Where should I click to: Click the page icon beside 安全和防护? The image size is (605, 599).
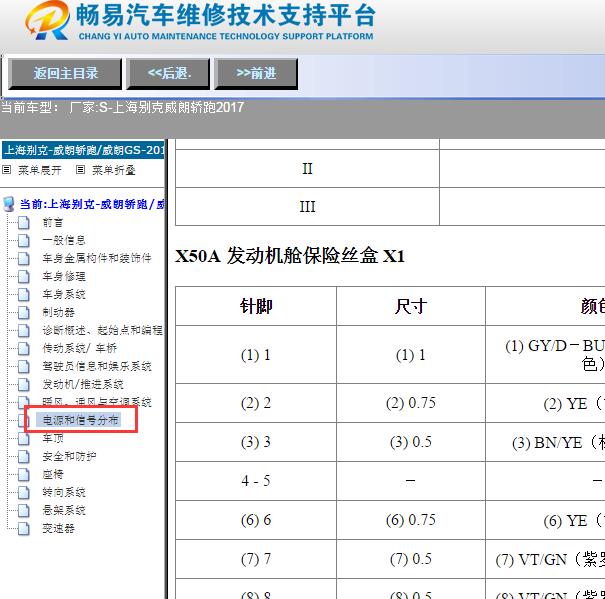point(24,457)
